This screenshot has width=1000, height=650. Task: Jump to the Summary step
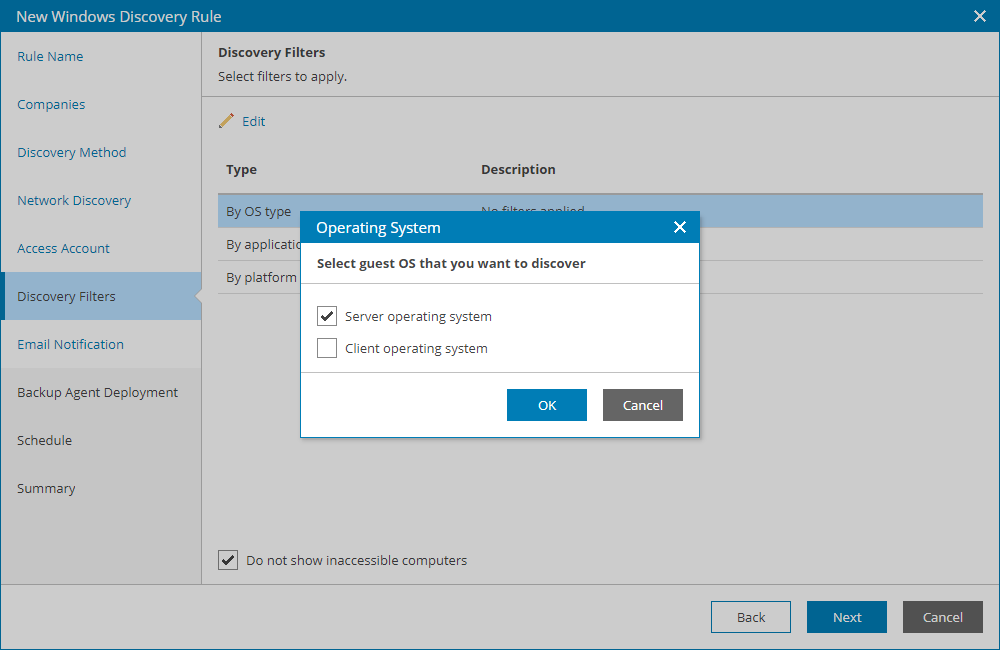tap(48, 488)
